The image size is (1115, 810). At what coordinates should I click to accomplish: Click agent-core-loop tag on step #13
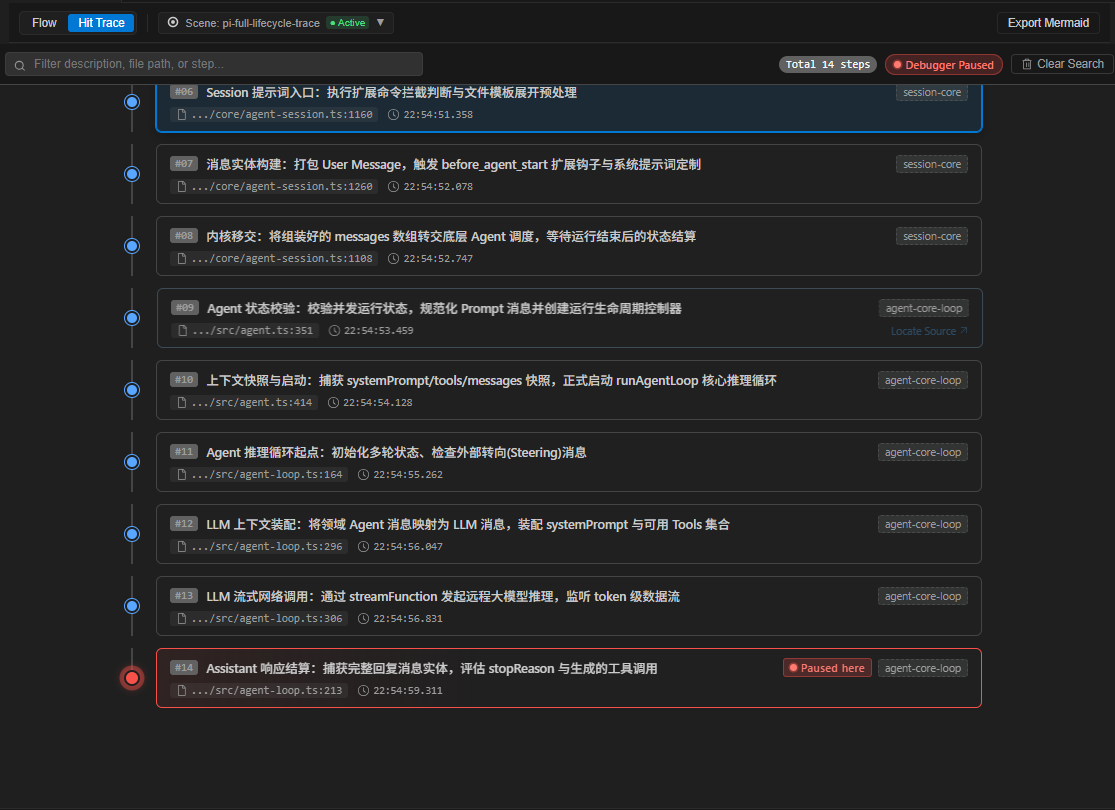click(x=923, y=596)
